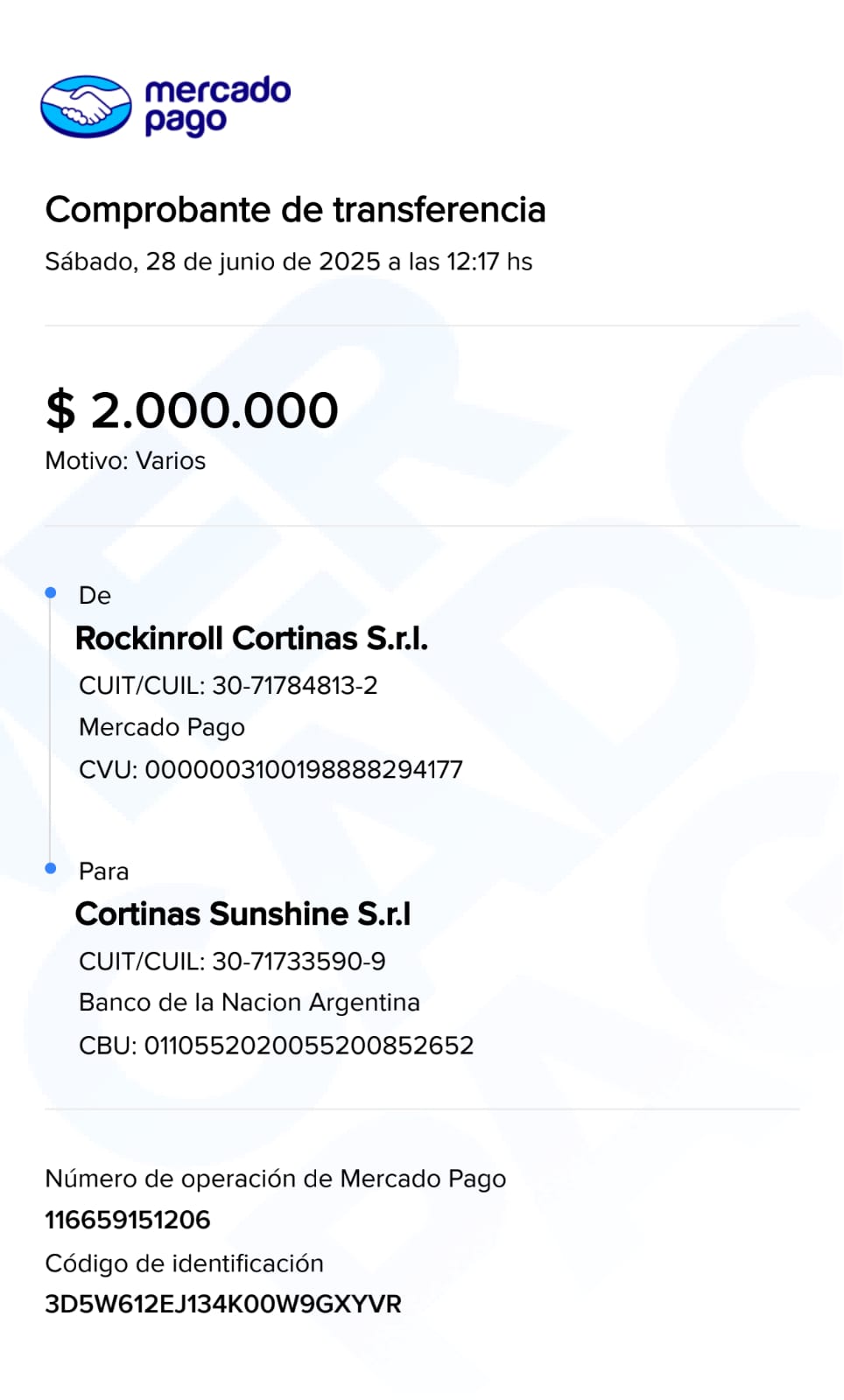Click 'Banco de la Nacion Argentina' text

250,1003
